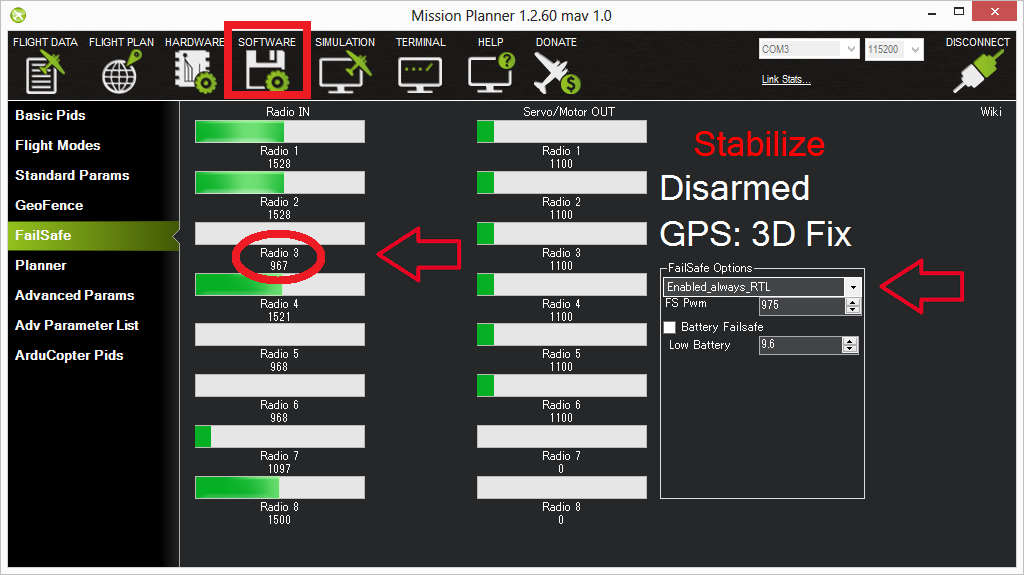1024x575 pixels.
Task: Click the GPS: 3D Fix status
Action: [x=756, y=234]
